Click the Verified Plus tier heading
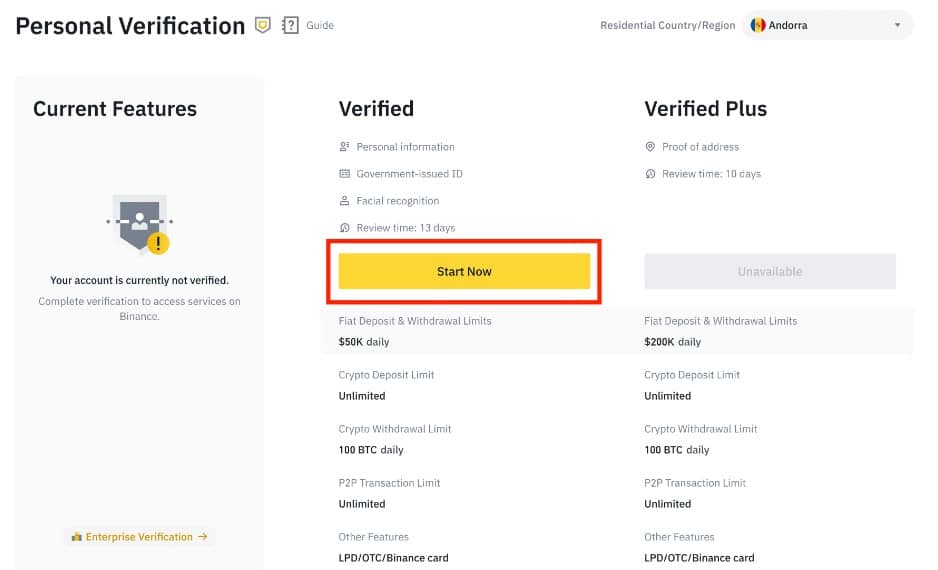 (x=705, y=109)
